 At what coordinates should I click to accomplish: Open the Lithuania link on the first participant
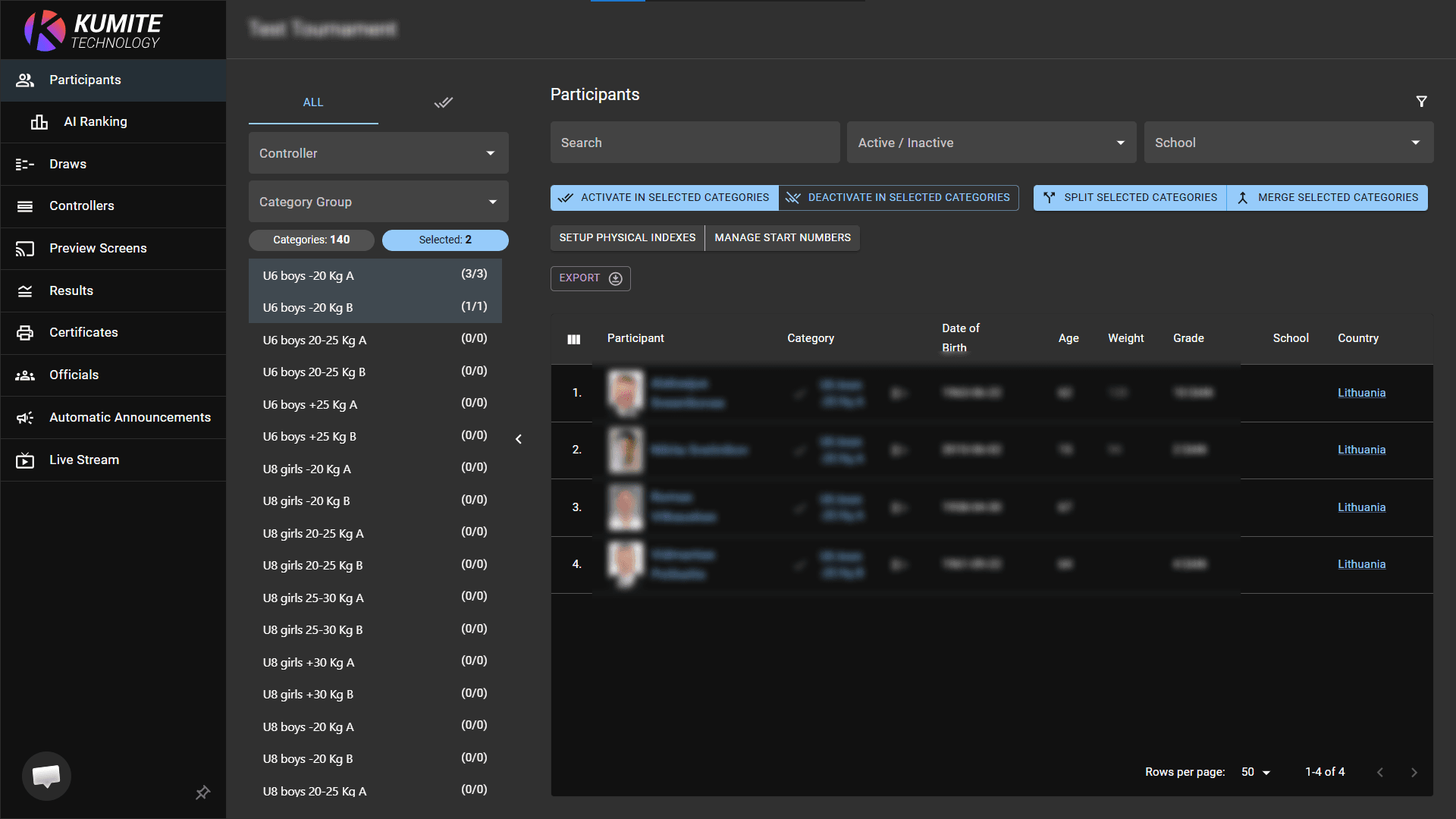tap(1361, 392)
